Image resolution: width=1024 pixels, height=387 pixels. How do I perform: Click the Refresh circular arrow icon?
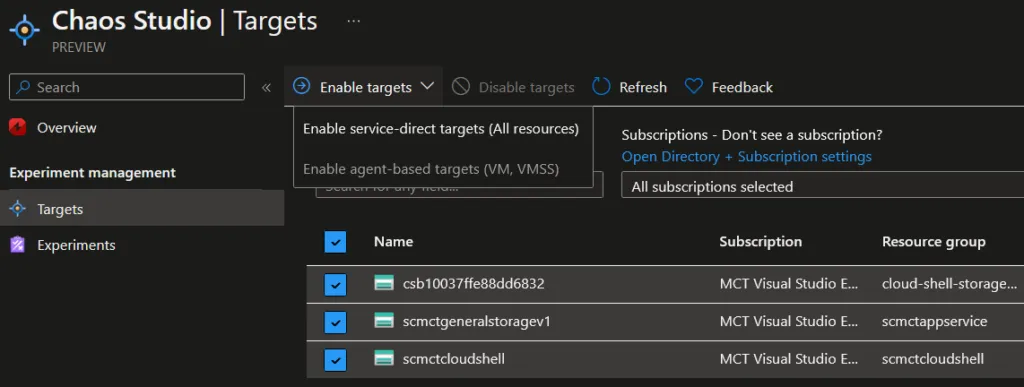[x=601, y=87]
